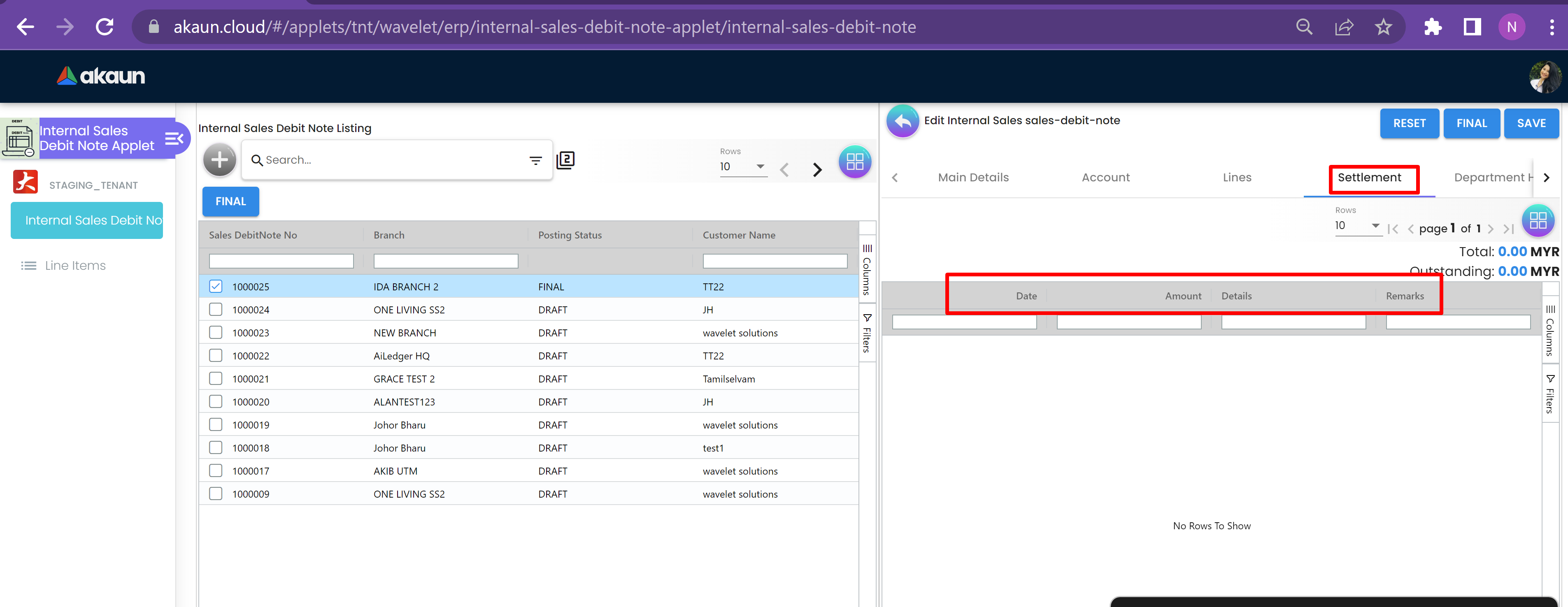Select the checkbox for row 1000019
The image size is (1568, 607).
216,424
